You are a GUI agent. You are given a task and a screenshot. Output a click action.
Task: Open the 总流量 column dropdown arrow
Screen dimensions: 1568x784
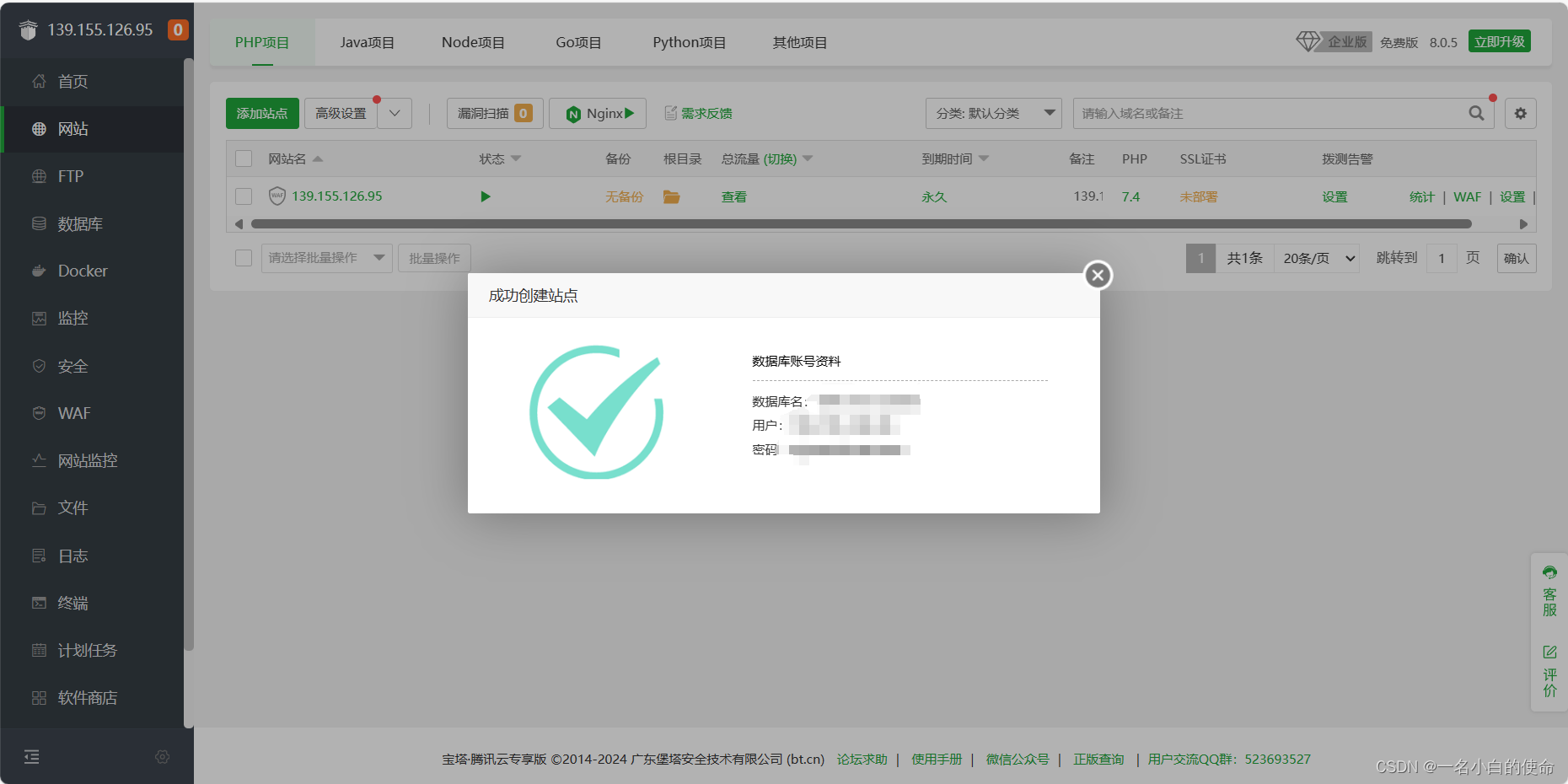(x=808, y=158)
